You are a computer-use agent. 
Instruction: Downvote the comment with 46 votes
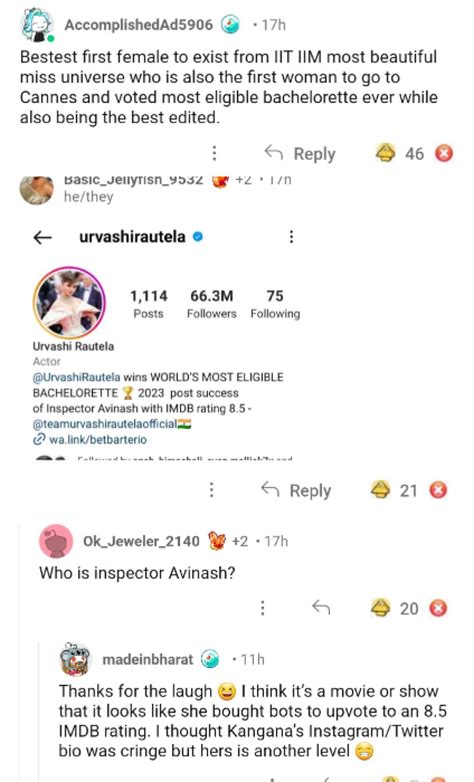[444, 154]
